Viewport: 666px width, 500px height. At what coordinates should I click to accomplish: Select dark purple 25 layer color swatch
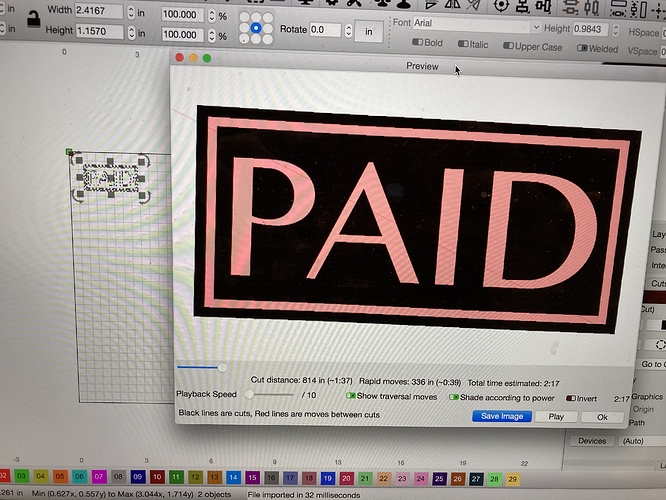[x=439, y=479]
